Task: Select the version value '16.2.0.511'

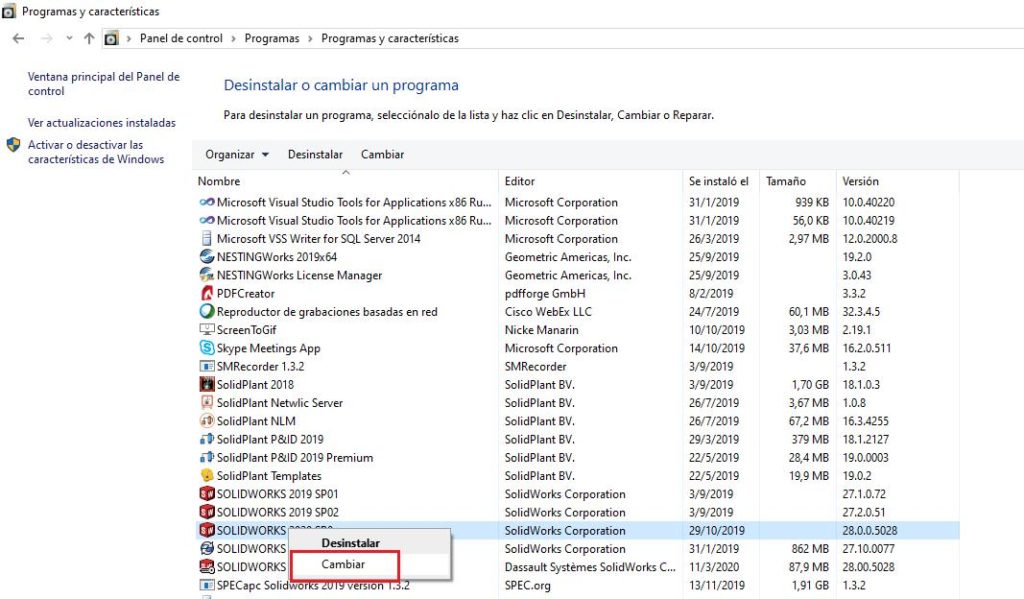Action: [866, 348]
